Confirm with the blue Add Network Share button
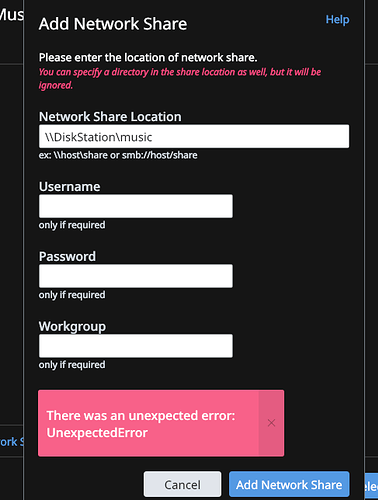This screenshot has height=500, width=378. 289,484
